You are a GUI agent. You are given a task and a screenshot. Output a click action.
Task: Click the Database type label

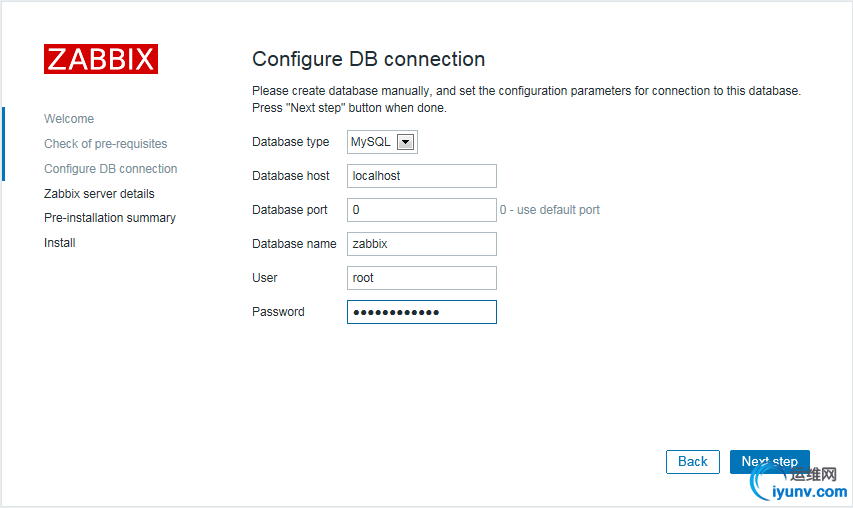pyautogui.click(x=290, y=142)
